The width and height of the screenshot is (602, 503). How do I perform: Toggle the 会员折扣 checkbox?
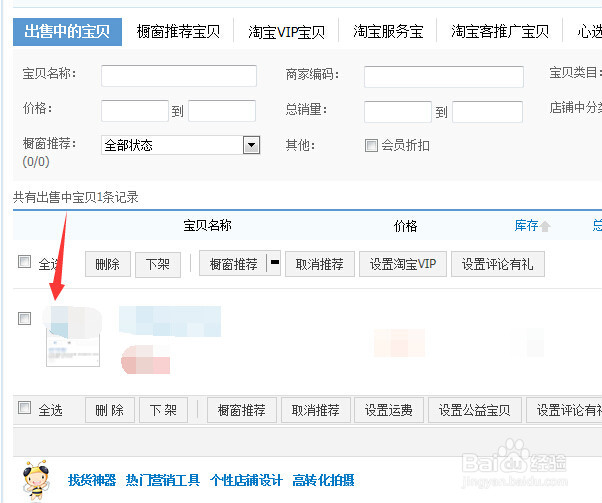pos(371,146)
